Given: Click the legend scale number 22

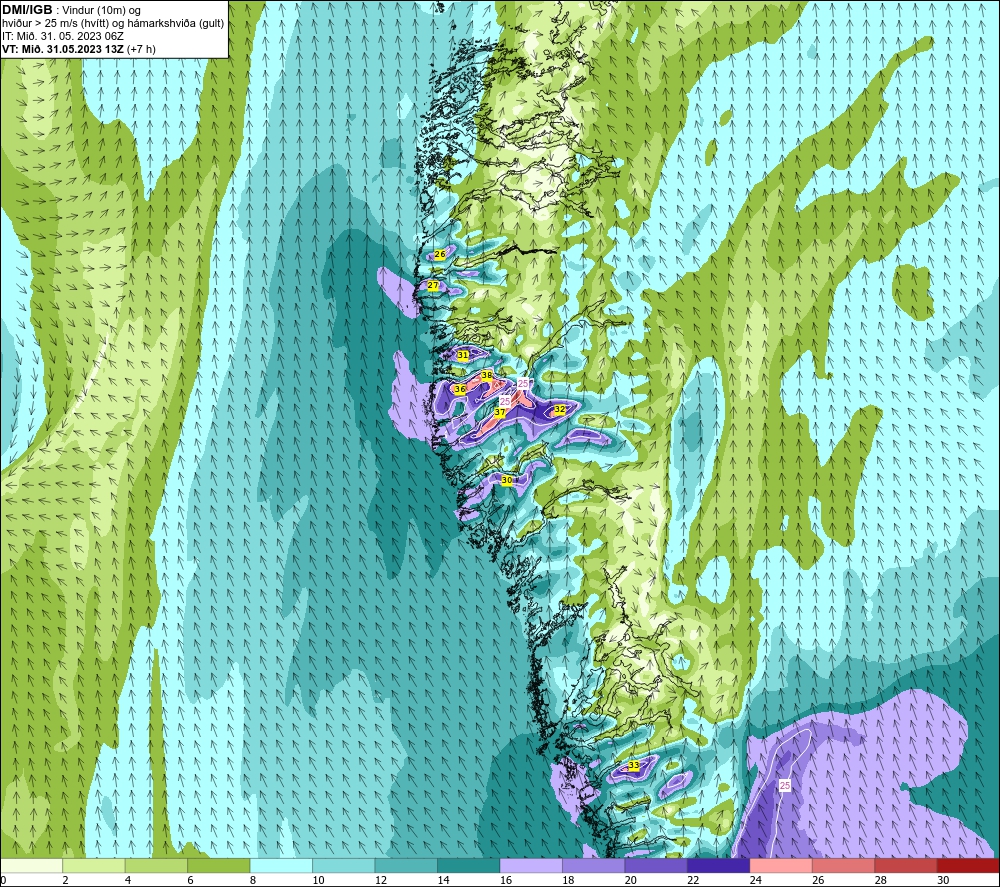Looking at the screenshot, I should 693,880.
